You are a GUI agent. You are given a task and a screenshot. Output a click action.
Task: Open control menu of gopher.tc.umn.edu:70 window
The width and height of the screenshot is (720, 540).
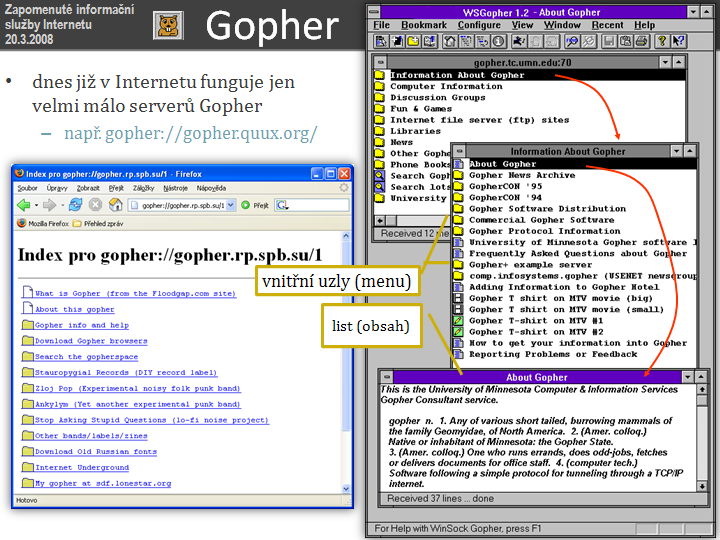click(x=380, y=62)
